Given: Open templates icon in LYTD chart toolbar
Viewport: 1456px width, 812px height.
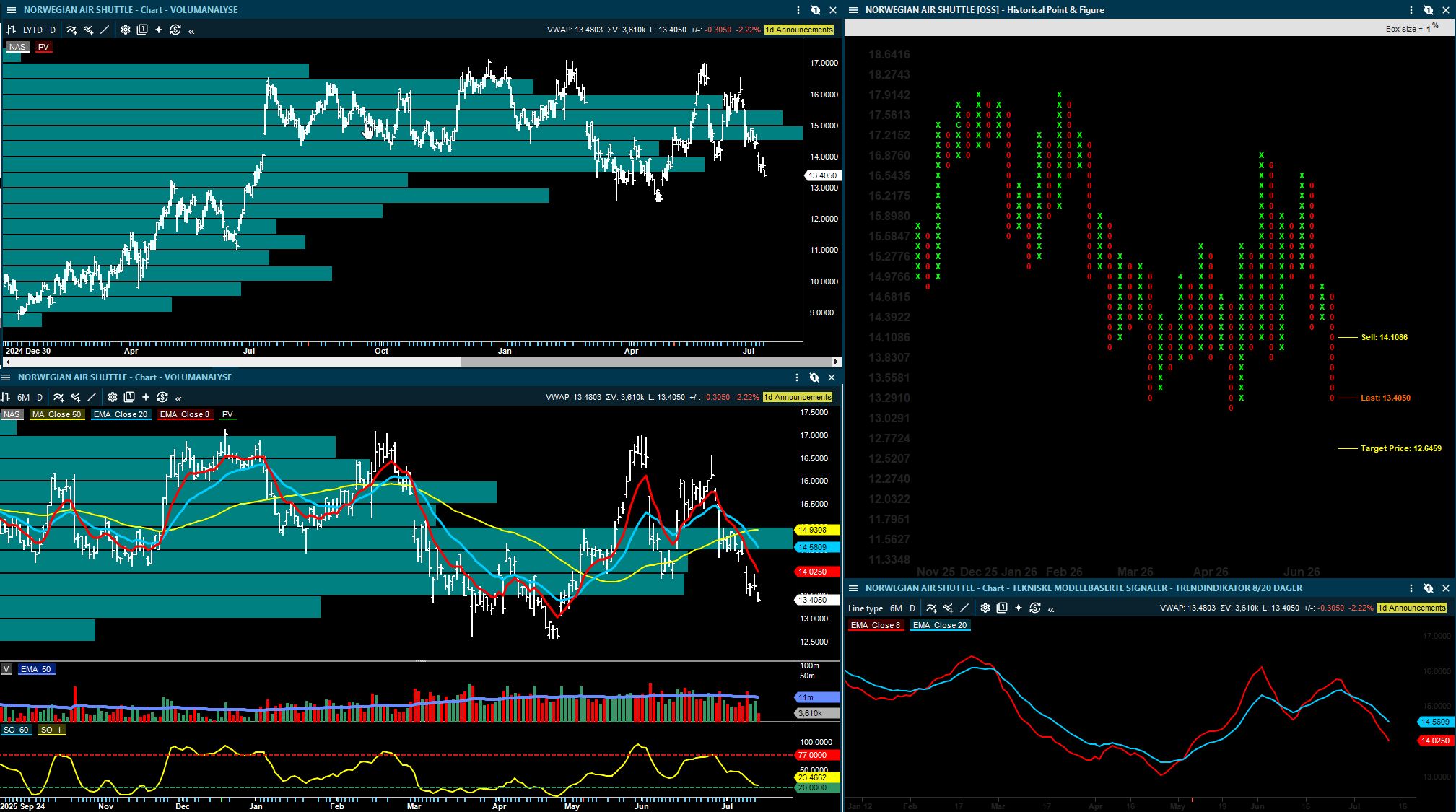Looking at the screenshot, I should click(142, 30).
